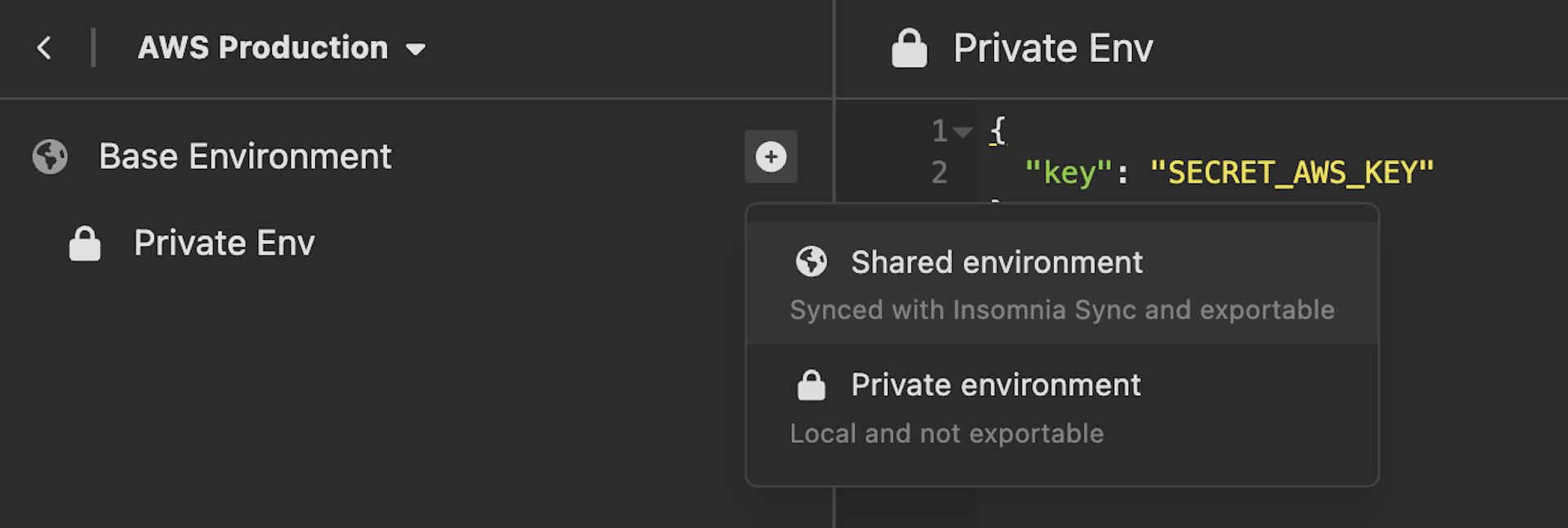This screenshot has height=528, width=1568.
Task: Click the lock icon in Private environment option
Action: [x=811, y=385]
